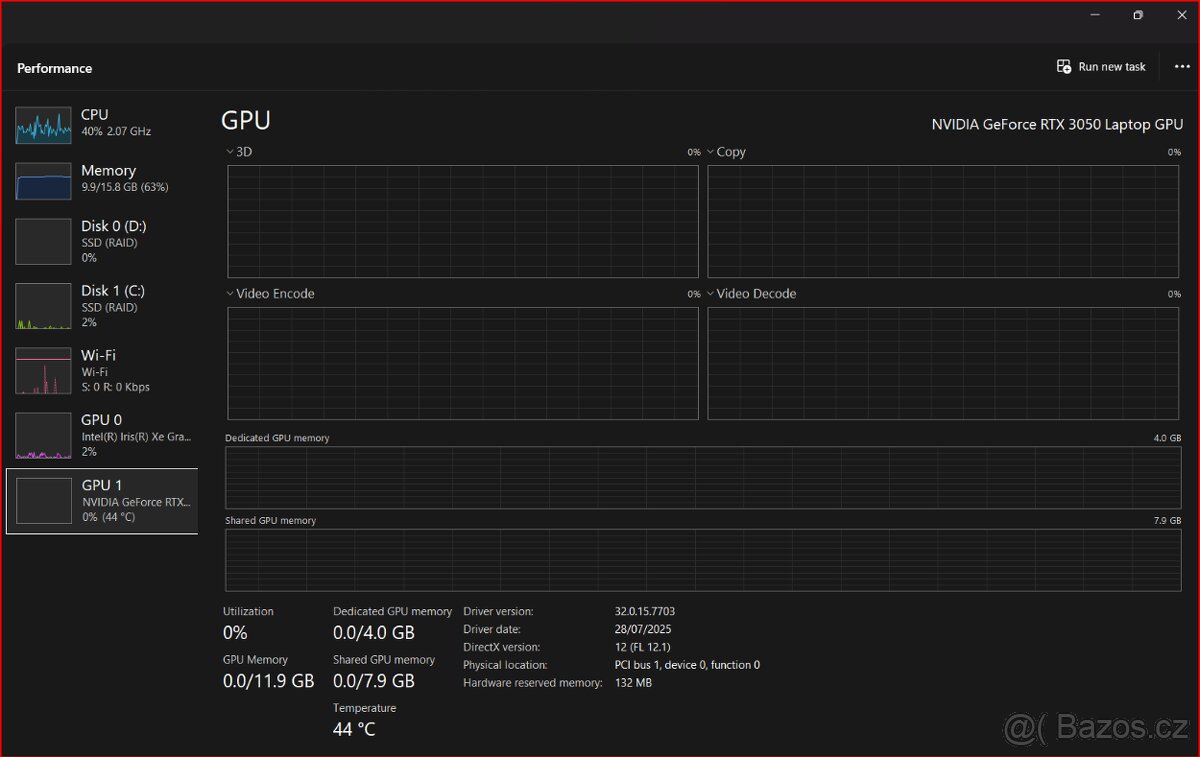The image size is (1200, 757).
Task: Click the Run new task label
Action: tap(1112, 67)
